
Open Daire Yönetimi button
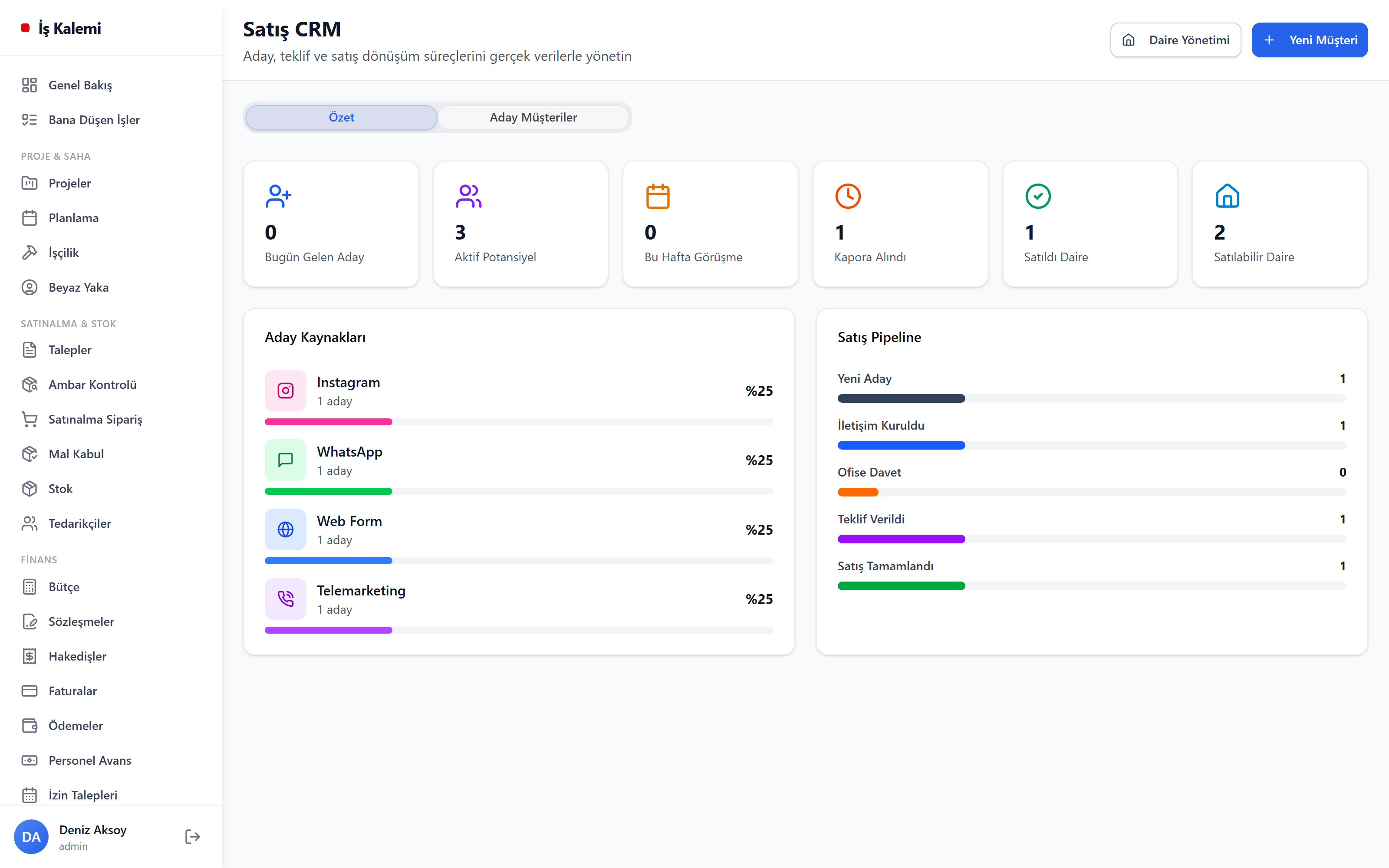click(1175, 40)
